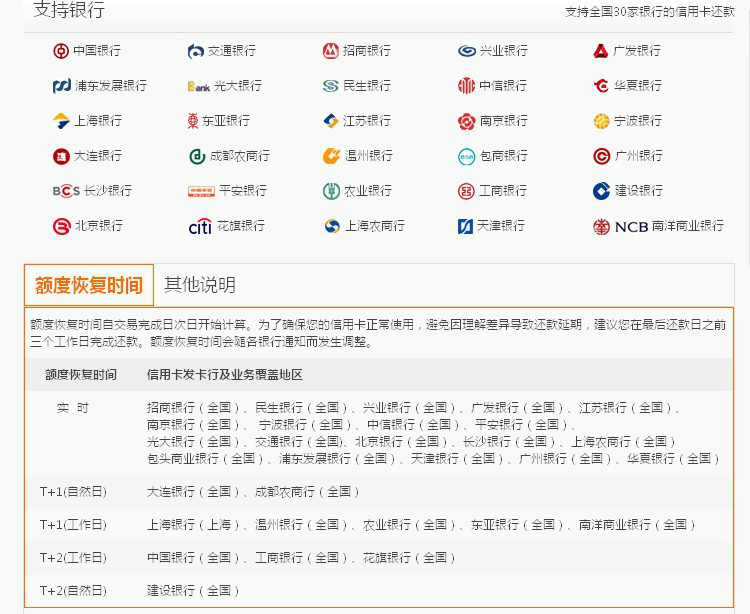Click the 包头商业银行（全国） table entry
This screenshot has height=614, width=750.
(206, 459)
